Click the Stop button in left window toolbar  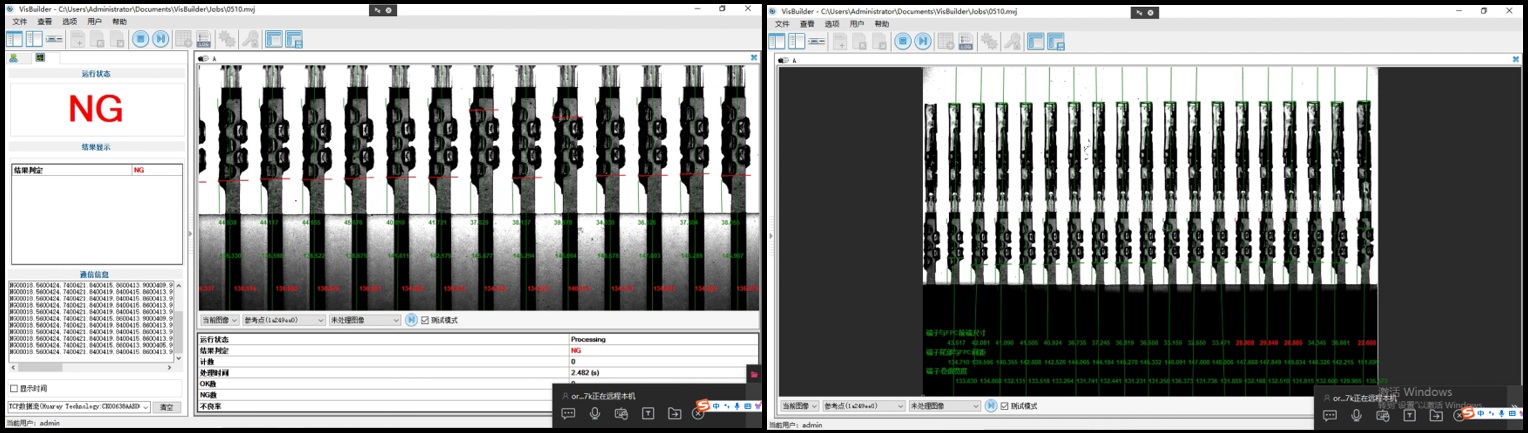[140, 39]
